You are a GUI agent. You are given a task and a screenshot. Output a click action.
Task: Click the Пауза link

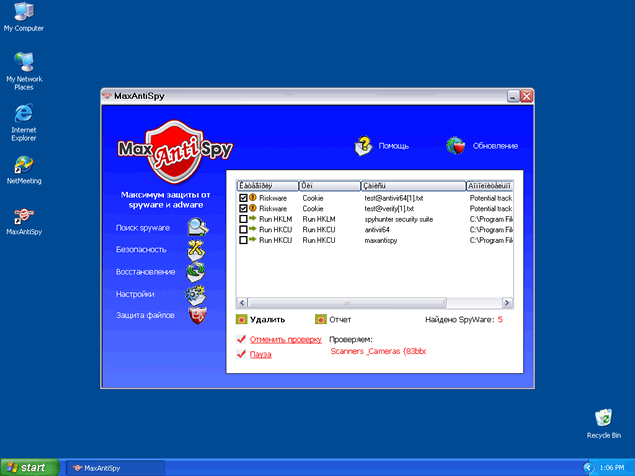pyautogui.click(x=259, y=354)
